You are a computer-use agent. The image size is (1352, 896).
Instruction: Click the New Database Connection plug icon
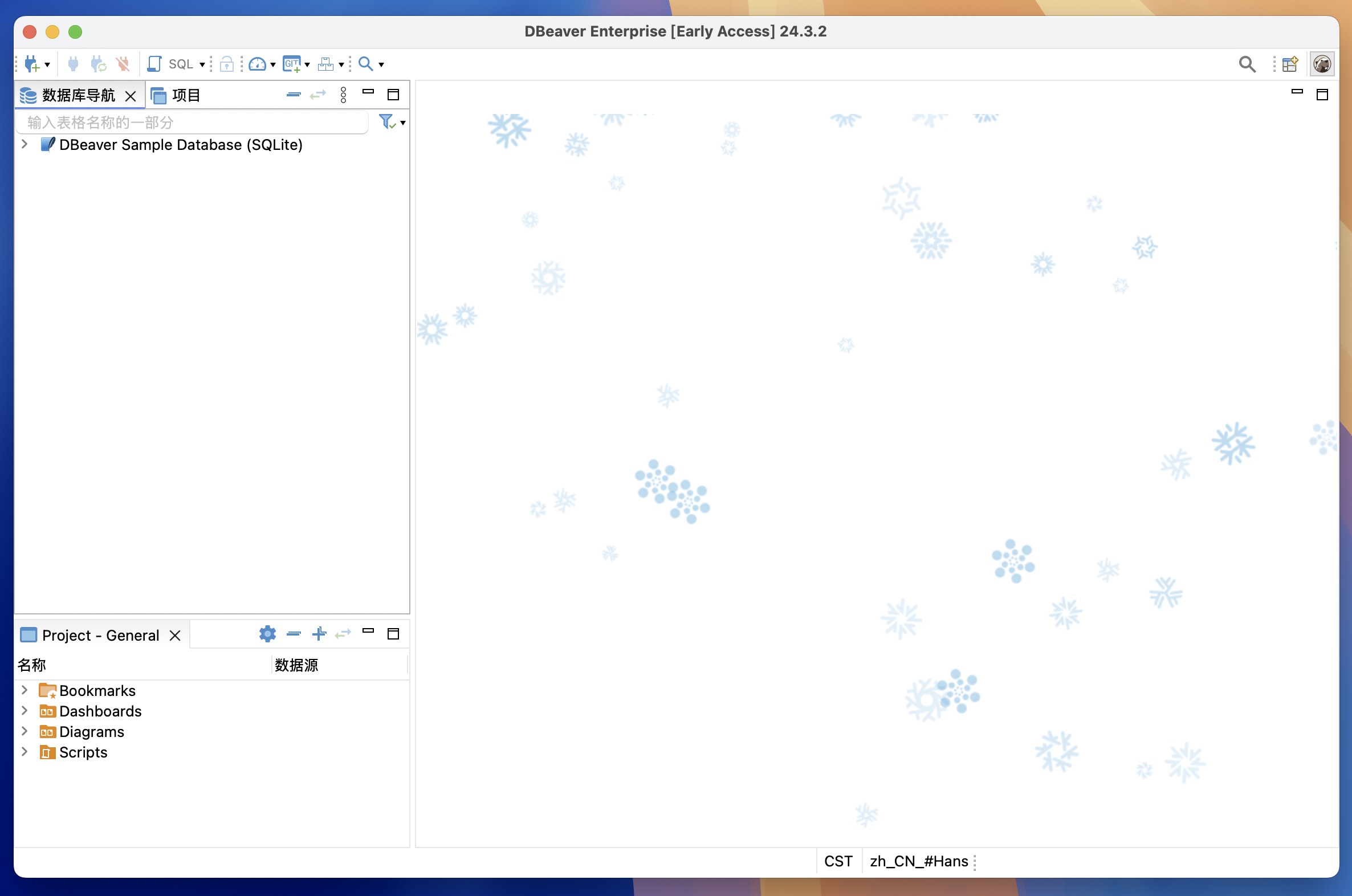tap(32, 64)
